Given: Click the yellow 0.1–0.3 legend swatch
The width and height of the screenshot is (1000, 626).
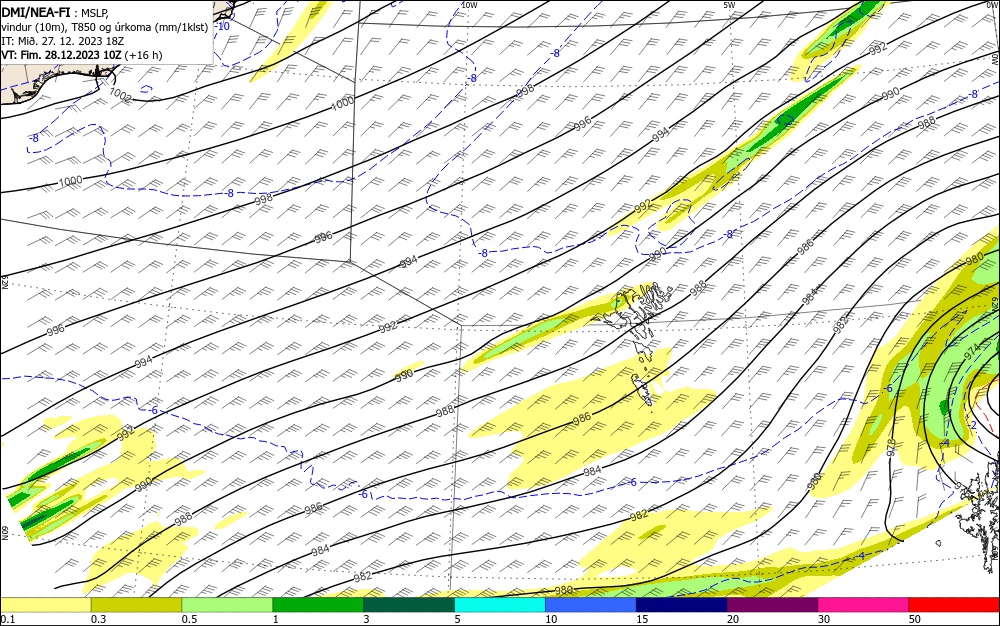Looking at the screenshot, I should pos(45,605).
